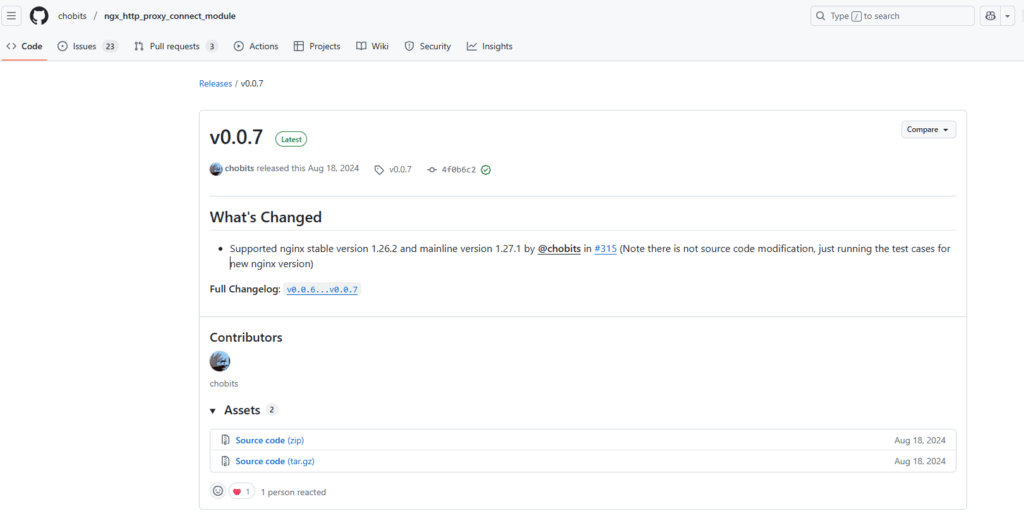Open the Compare dropdown
The image size is (1024, 528).
[x=928, y=130]
